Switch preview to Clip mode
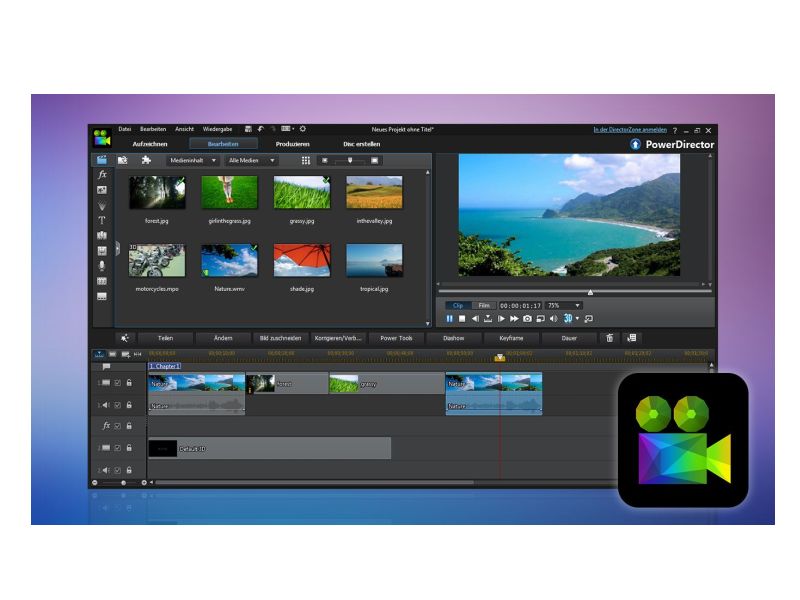800x600 pixels. (x=458, y=306)
